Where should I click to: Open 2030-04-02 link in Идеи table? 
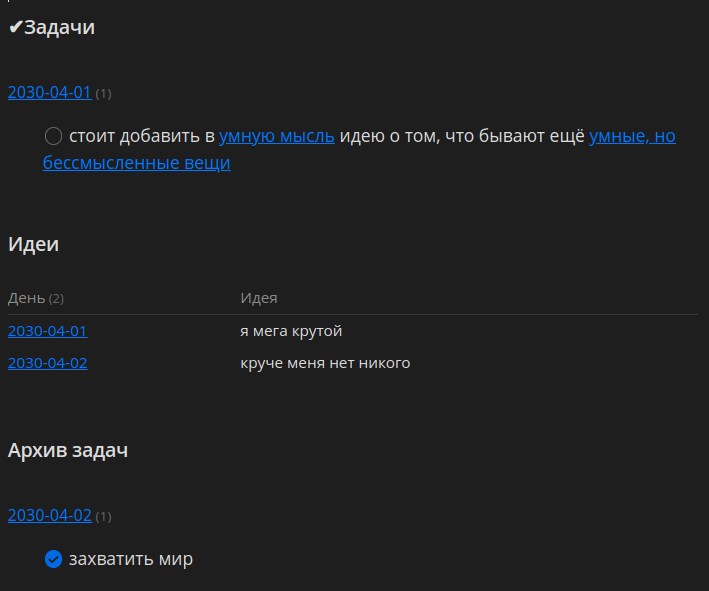[47, 363]
